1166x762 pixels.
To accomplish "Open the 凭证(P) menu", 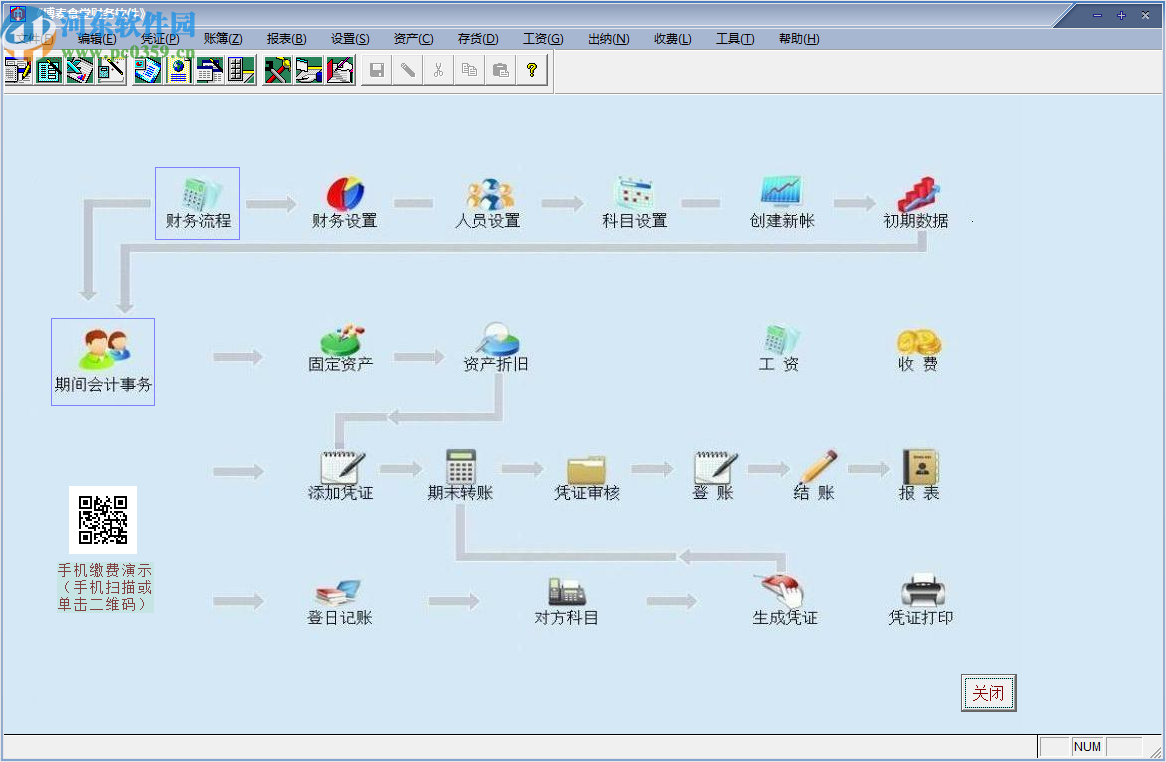I will point(160,39).
